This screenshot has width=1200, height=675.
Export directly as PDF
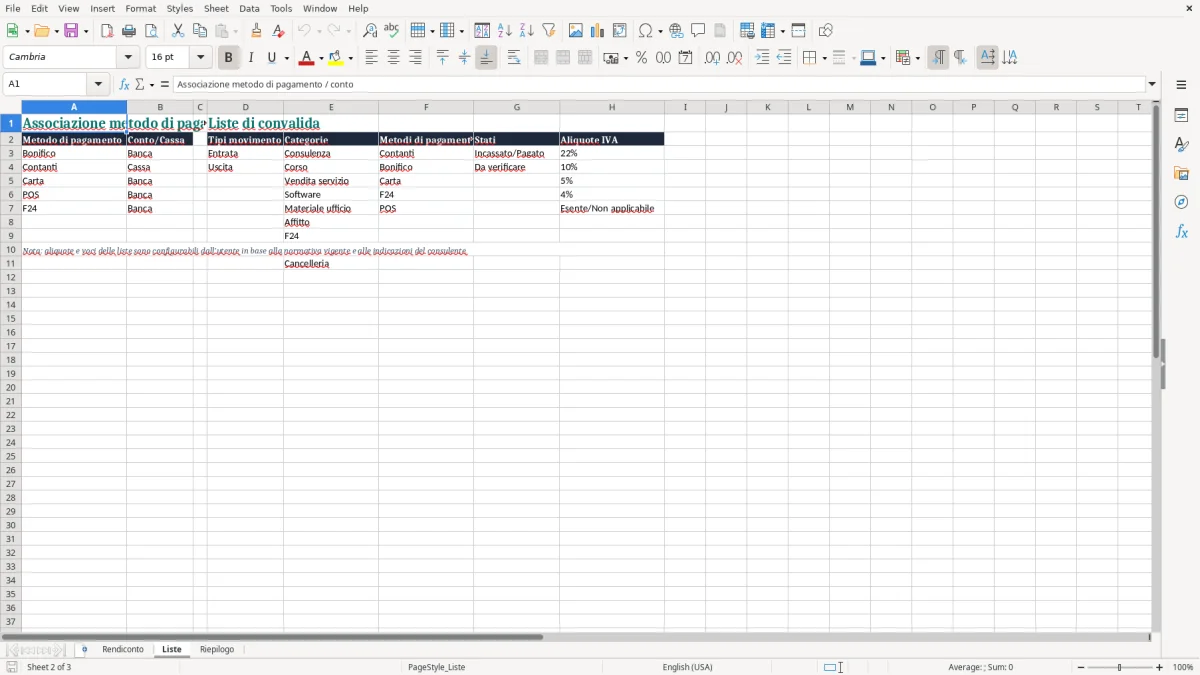[x=107, y=31]
